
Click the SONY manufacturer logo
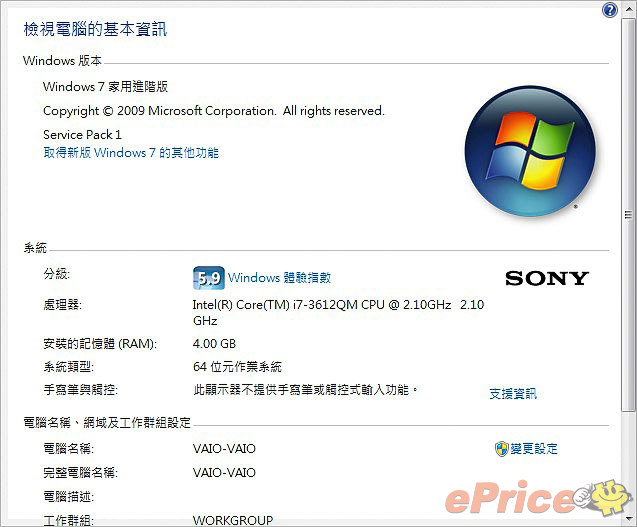547,278
